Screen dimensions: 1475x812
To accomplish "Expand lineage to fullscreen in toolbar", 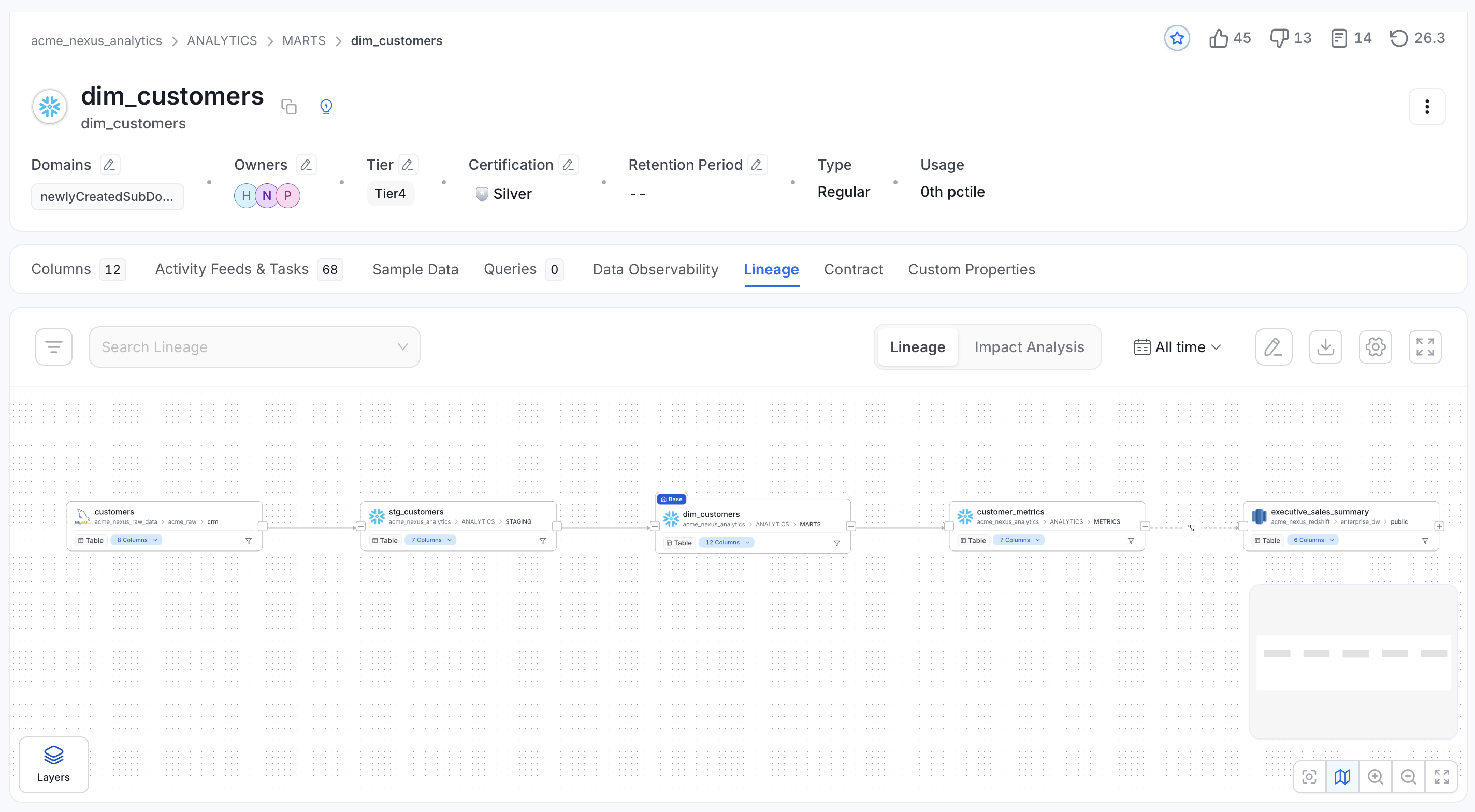I will (1425, 347).
